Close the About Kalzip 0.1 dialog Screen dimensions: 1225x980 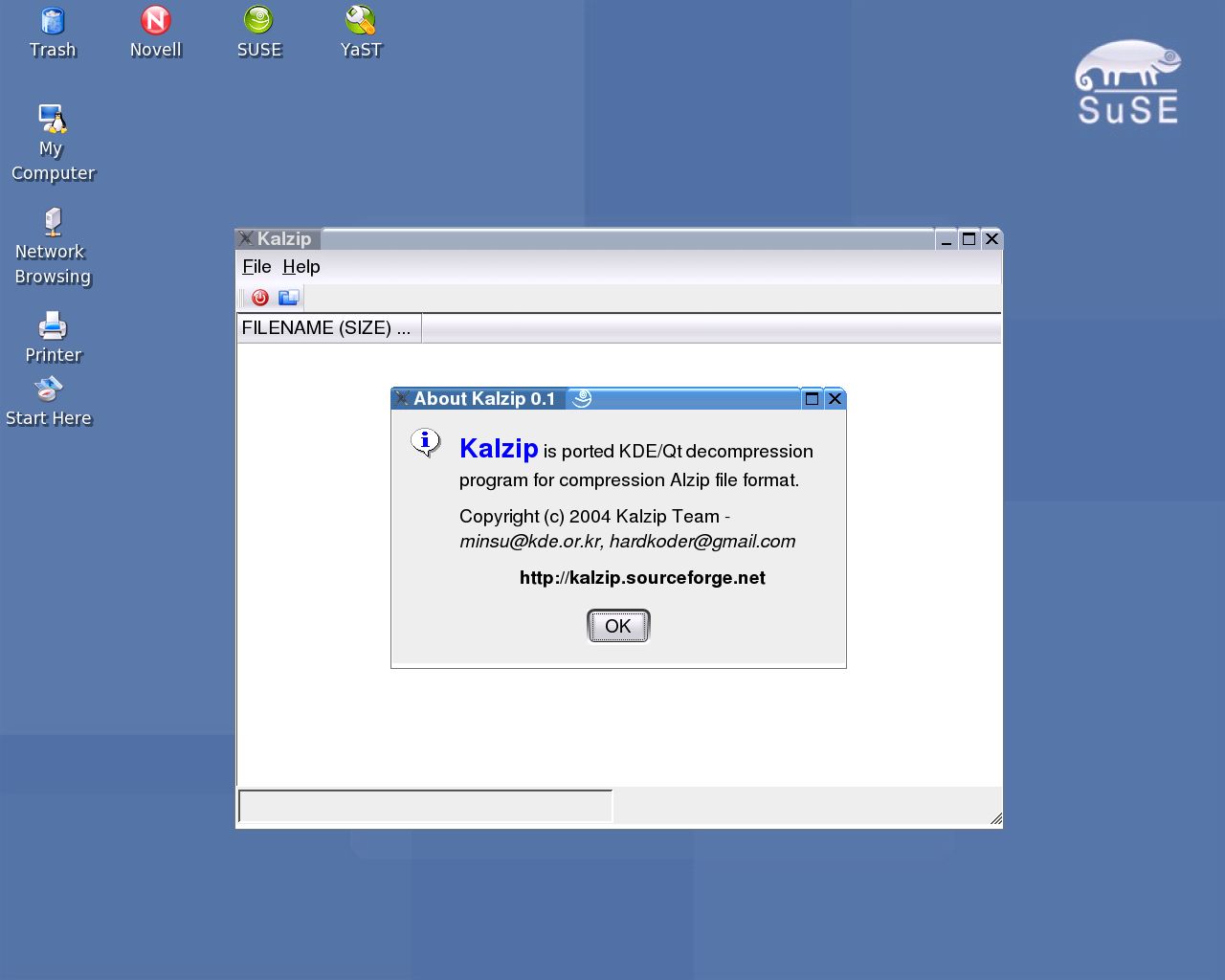pyautogui.click(x=835, y=399)
